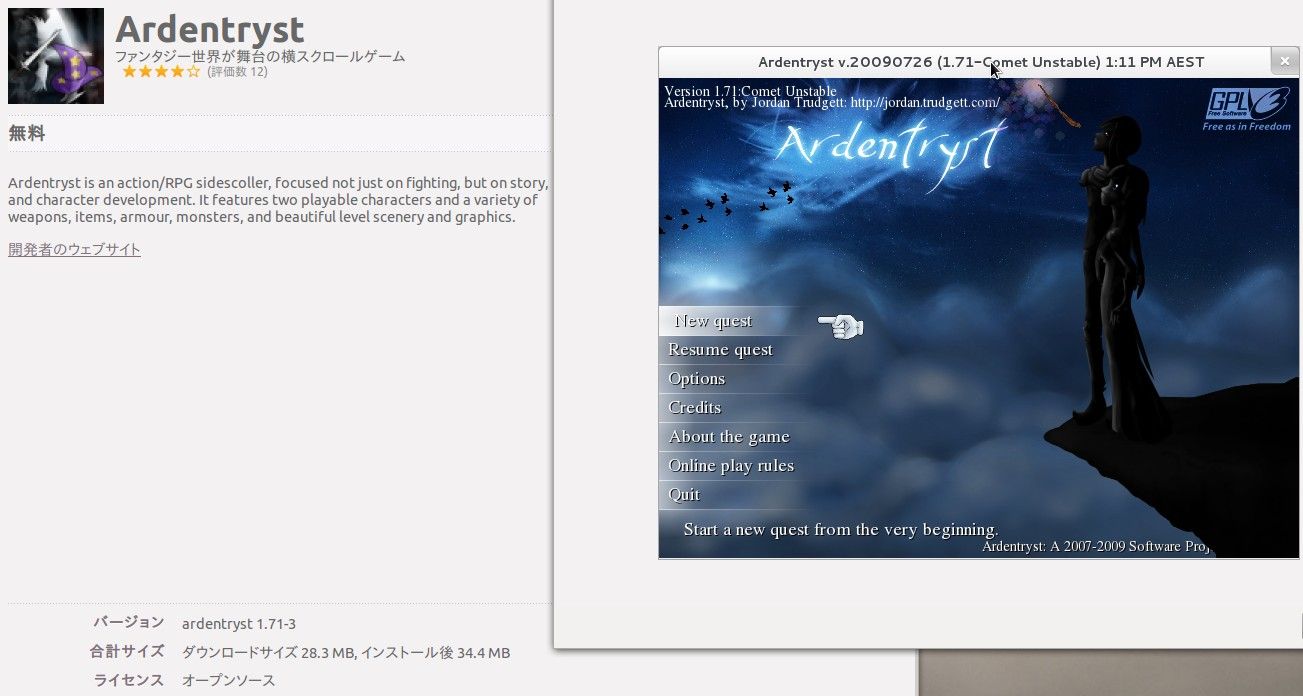Click the 無料 price label
Viewport: 1303px width, 696px height.
coord(26,133)
